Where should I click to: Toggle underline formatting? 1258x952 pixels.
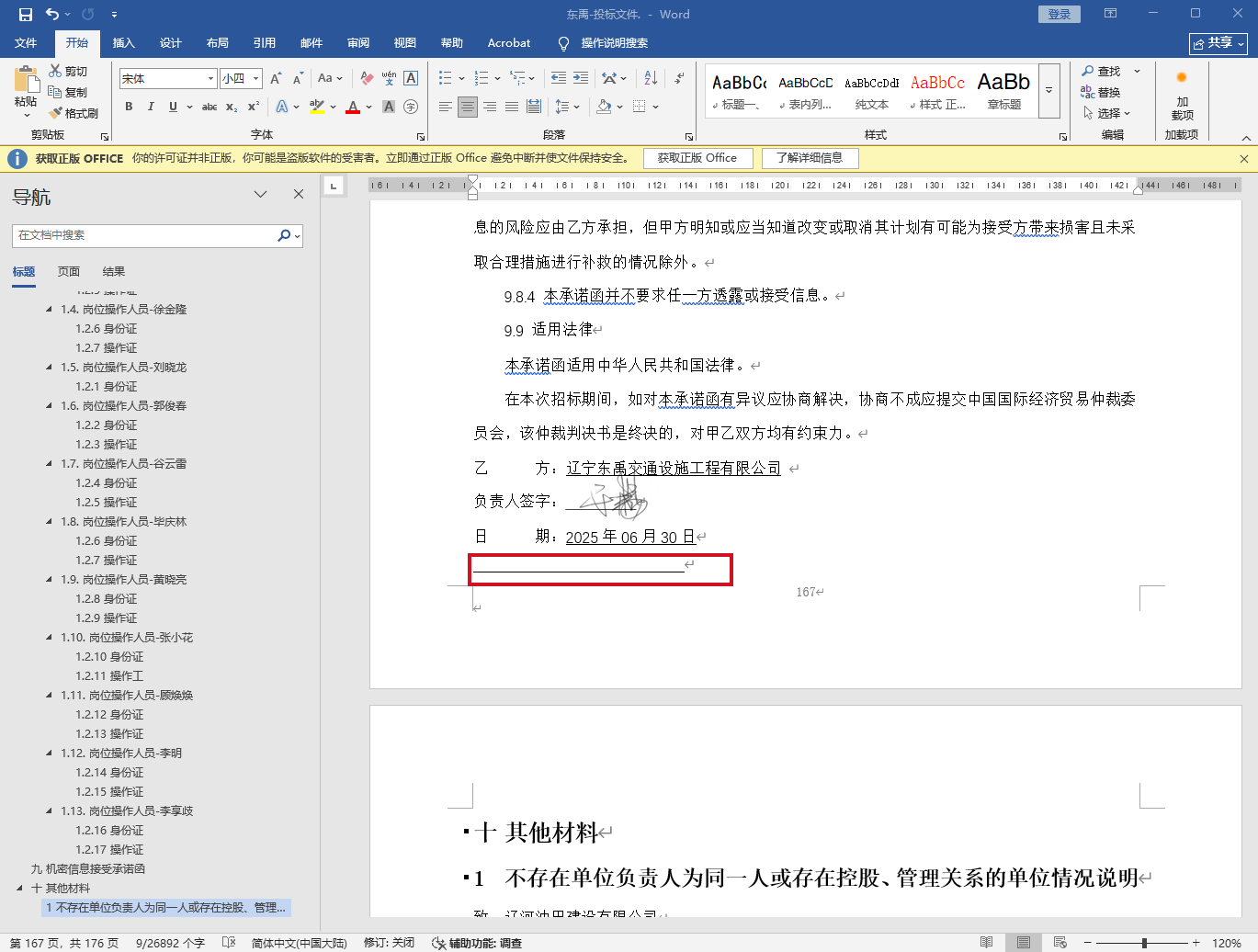(173, 107)
